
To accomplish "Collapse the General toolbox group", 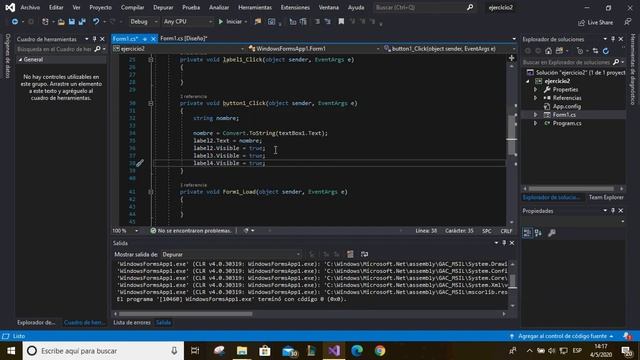I will 20,60.
